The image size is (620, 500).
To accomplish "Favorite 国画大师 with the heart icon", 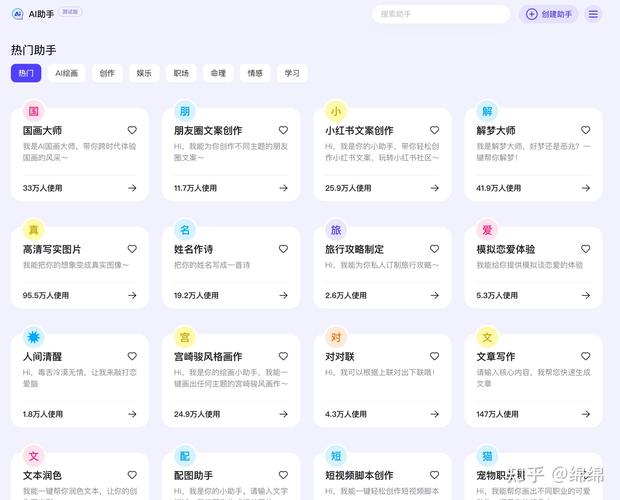I will coord(132,130).
